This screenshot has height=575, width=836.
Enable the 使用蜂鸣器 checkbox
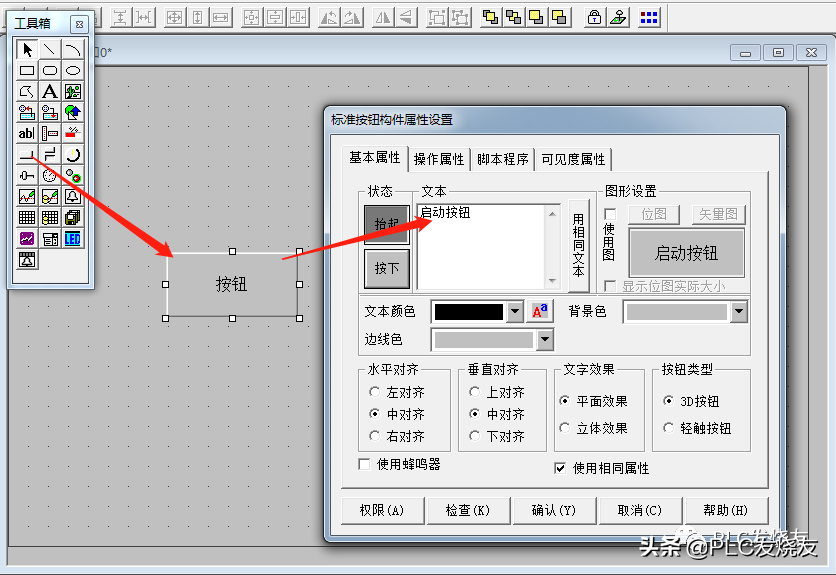(364, 464)
